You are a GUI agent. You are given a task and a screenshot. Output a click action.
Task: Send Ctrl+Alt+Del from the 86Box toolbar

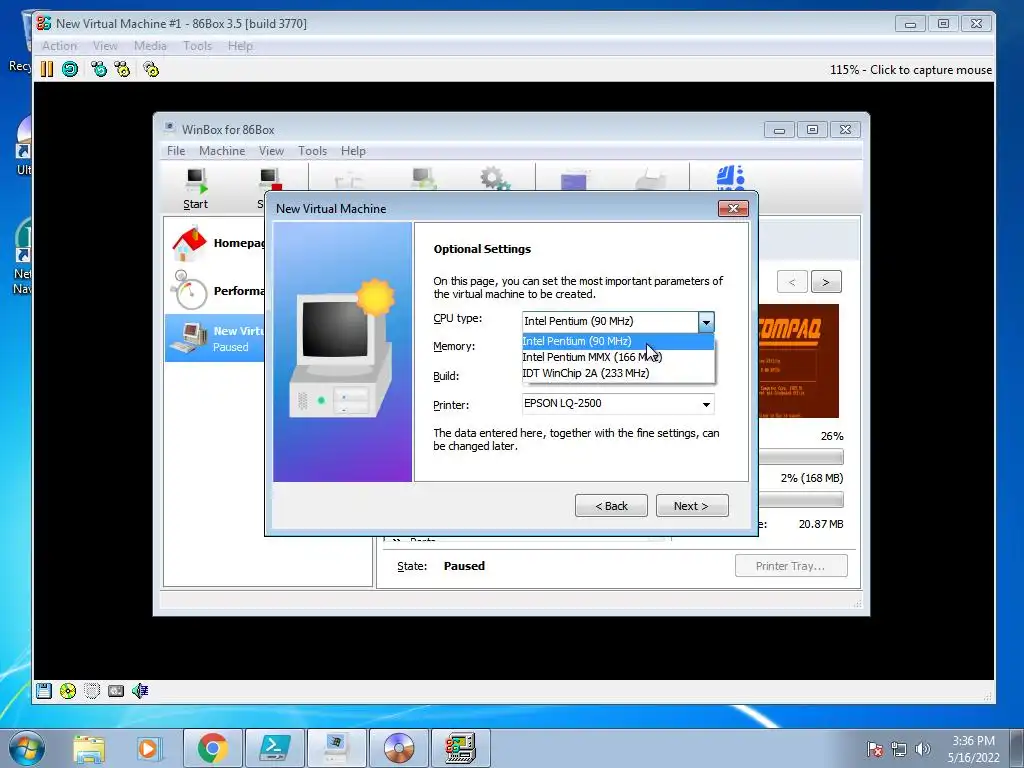(x=99, y=69)
